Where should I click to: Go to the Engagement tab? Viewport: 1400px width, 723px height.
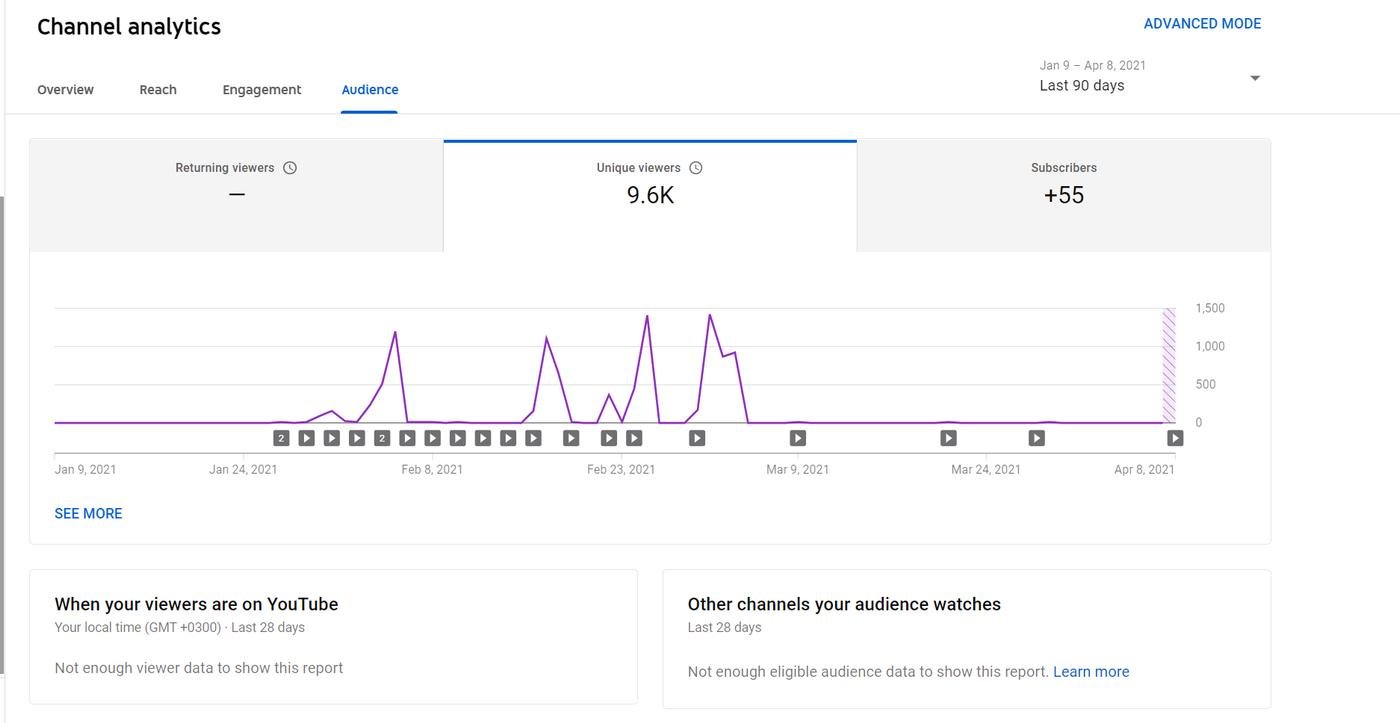(x=261, y=90)
